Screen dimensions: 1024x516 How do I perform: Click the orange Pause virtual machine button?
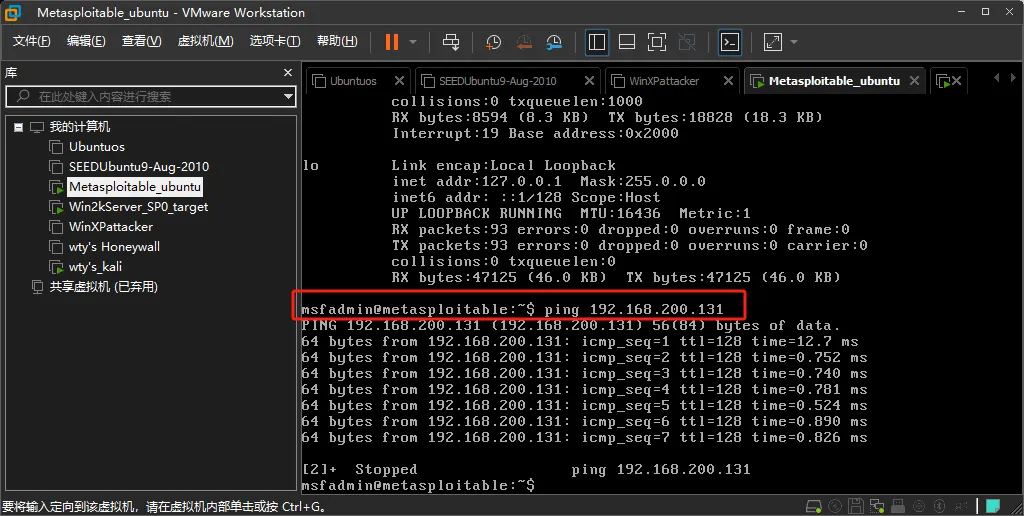point(392,42)
